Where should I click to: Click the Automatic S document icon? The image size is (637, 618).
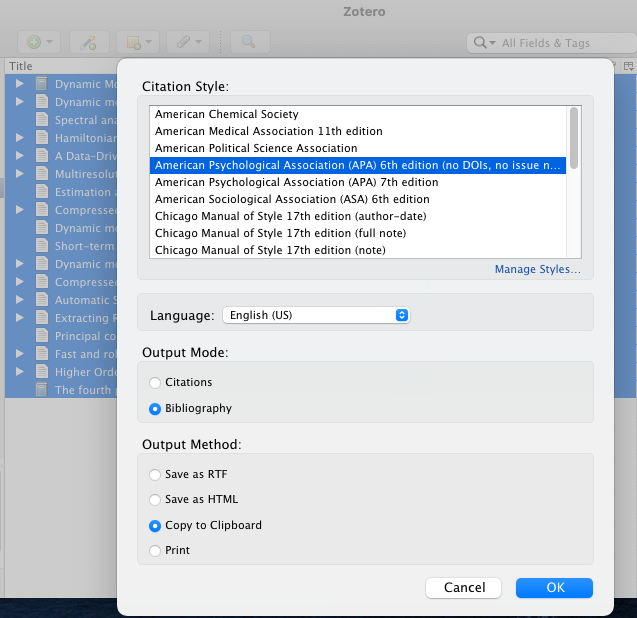42,299
